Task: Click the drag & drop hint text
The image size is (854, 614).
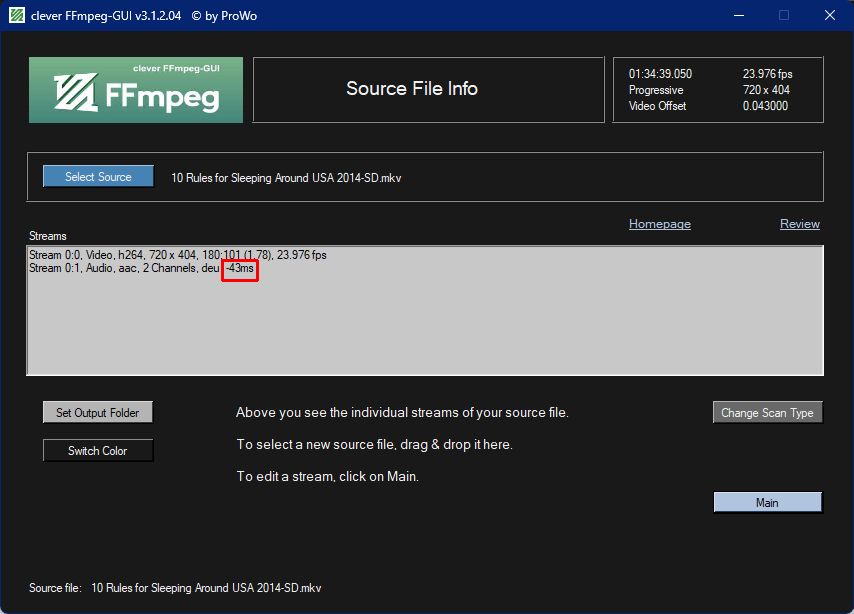Action: tap(375, 445)
